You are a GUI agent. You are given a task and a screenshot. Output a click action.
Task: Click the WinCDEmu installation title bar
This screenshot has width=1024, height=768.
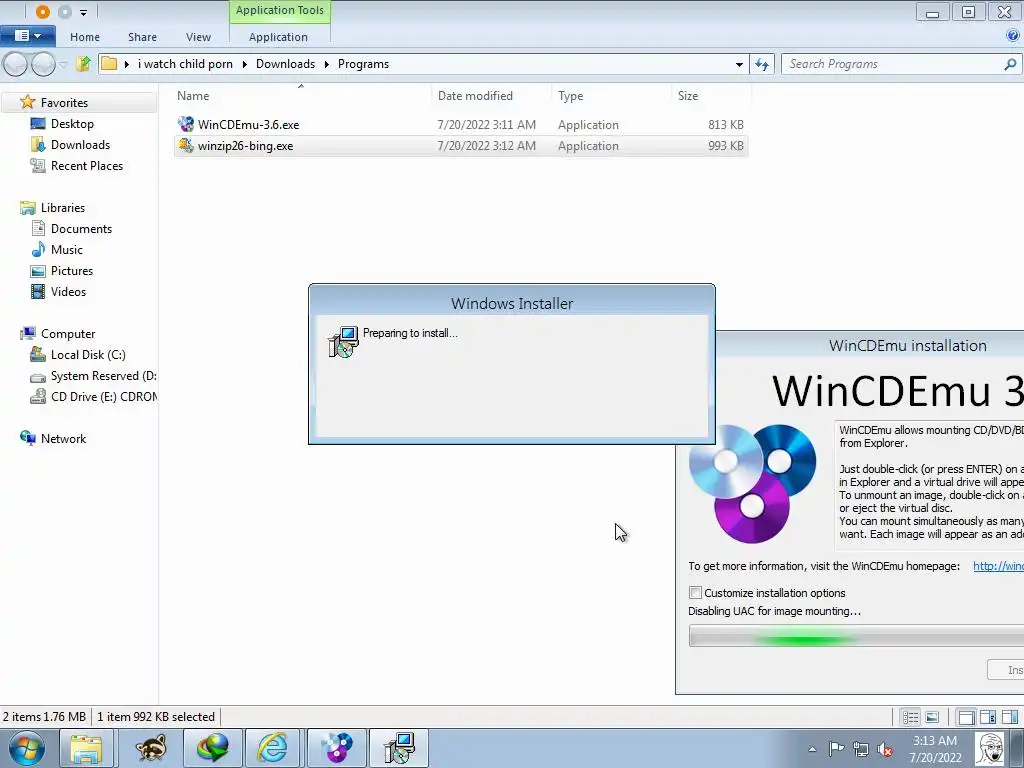870,345
